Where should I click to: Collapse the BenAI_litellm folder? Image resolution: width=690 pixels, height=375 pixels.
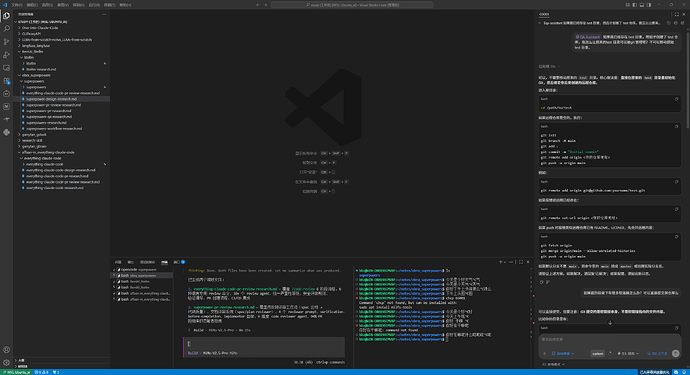[x=32, y=51]
